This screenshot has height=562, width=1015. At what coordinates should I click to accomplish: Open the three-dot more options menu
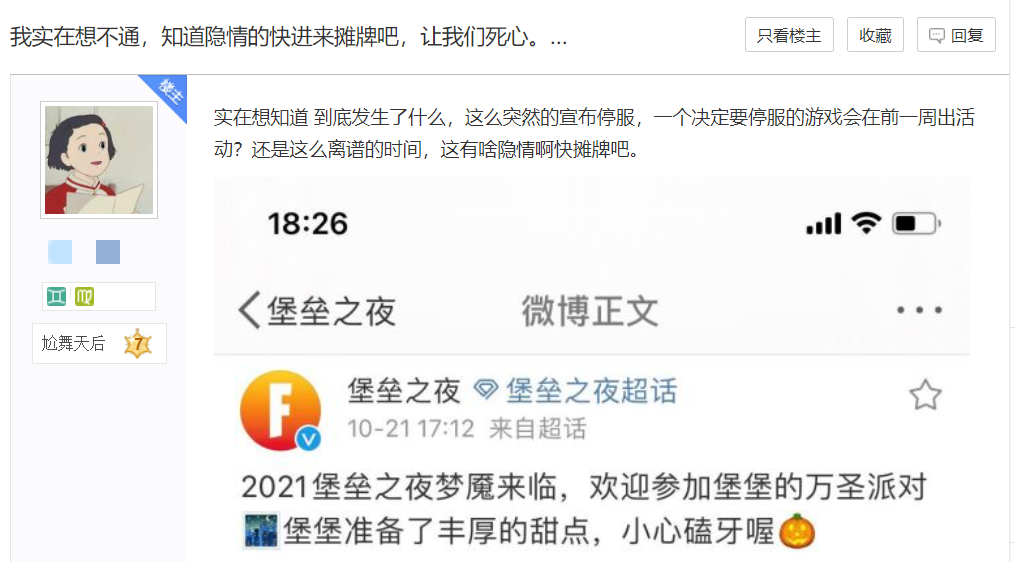(x=919, y=310)
